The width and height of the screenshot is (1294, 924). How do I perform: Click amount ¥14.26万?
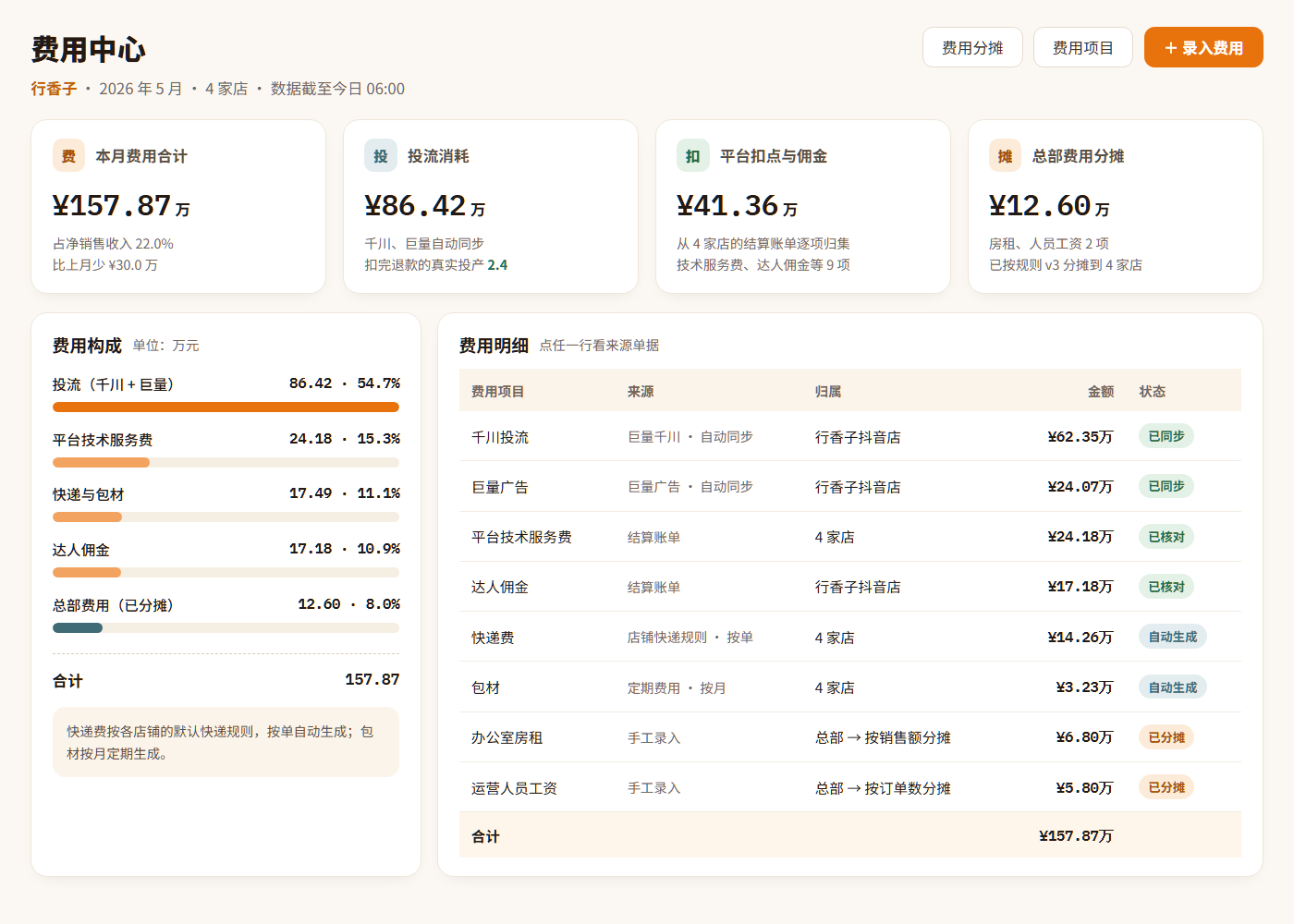coord(1080,637)
